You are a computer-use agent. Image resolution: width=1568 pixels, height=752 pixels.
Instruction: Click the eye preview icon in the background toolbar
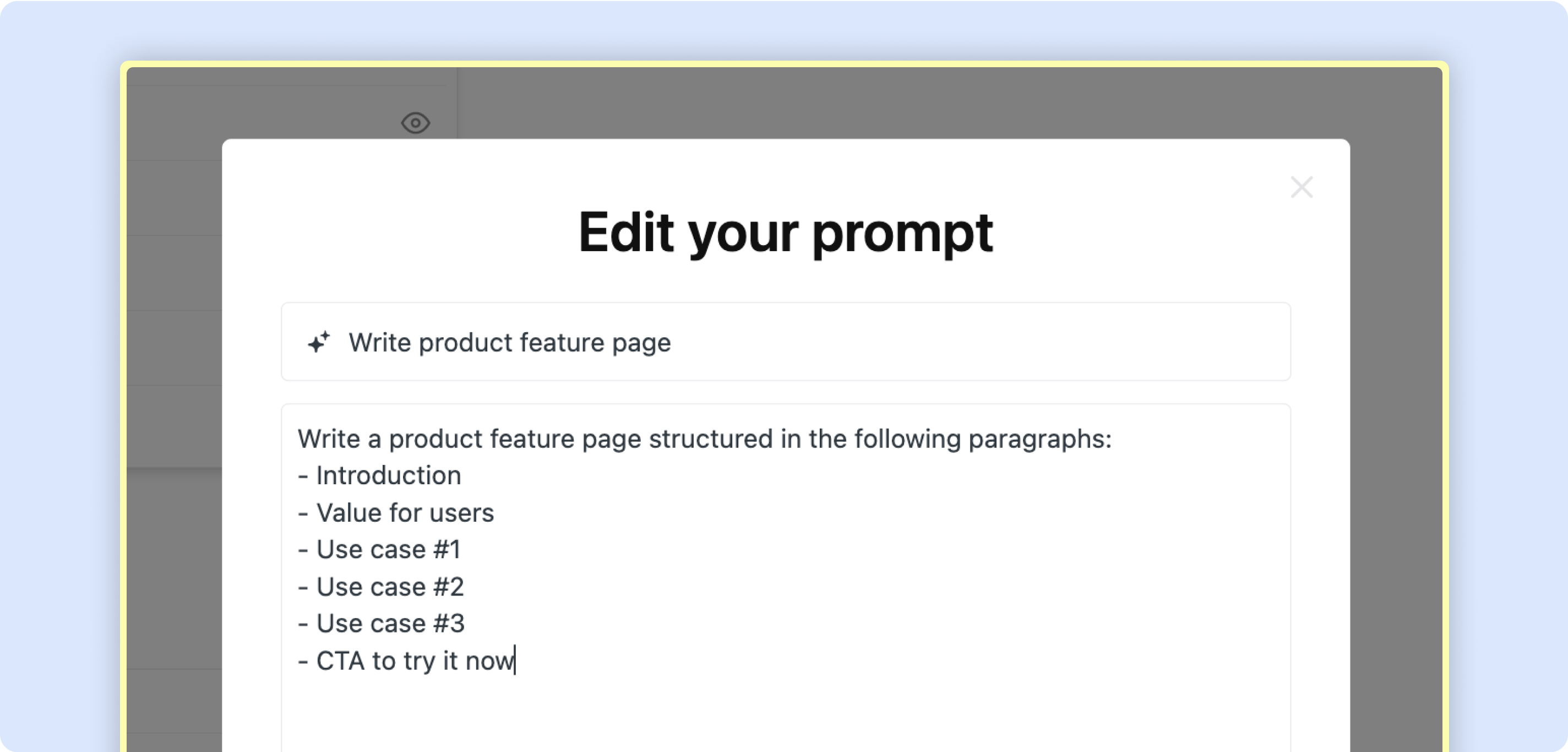tap(415, 123)
